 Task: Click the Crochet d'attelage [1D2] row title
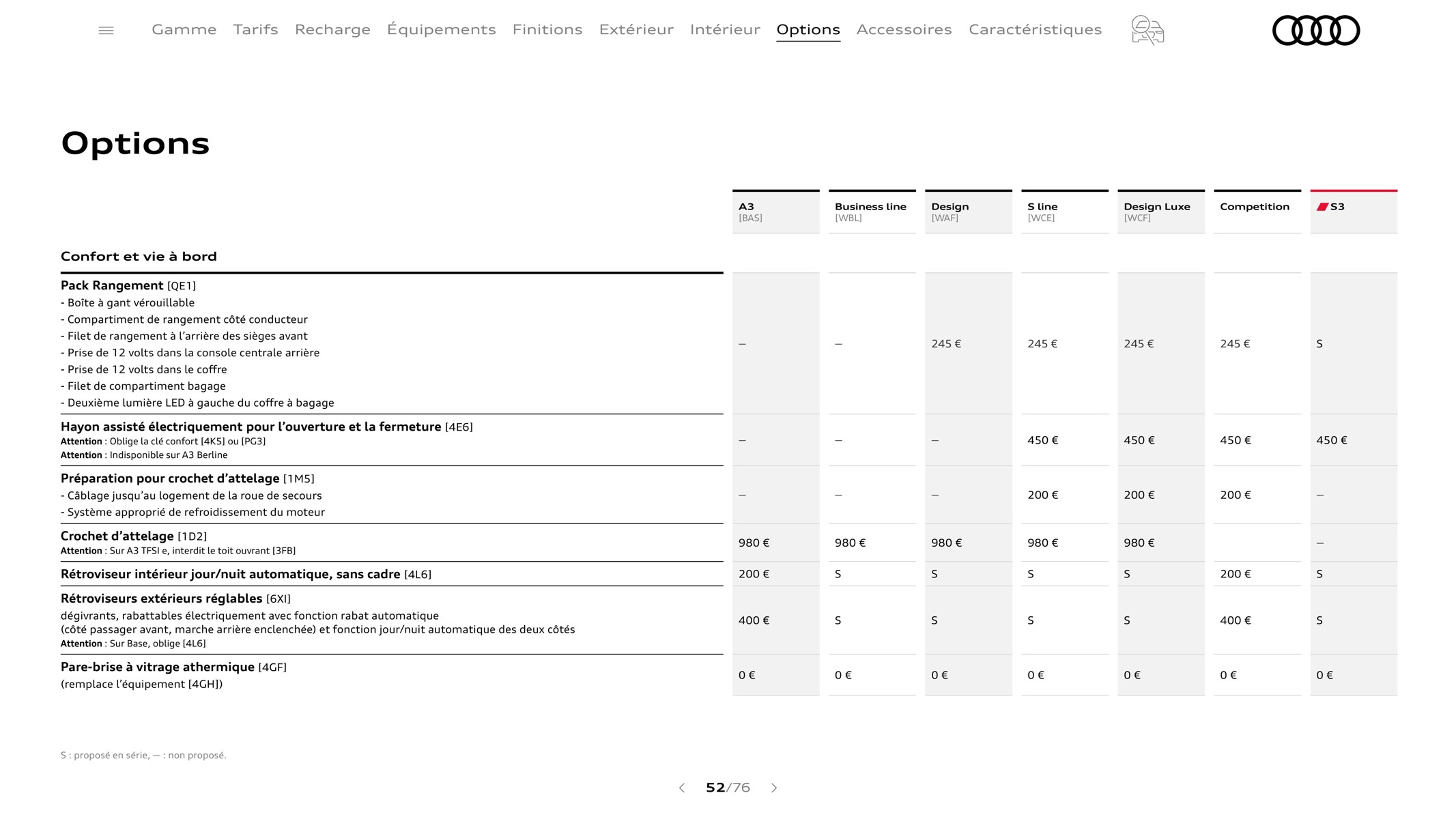[x=134, y=536]
